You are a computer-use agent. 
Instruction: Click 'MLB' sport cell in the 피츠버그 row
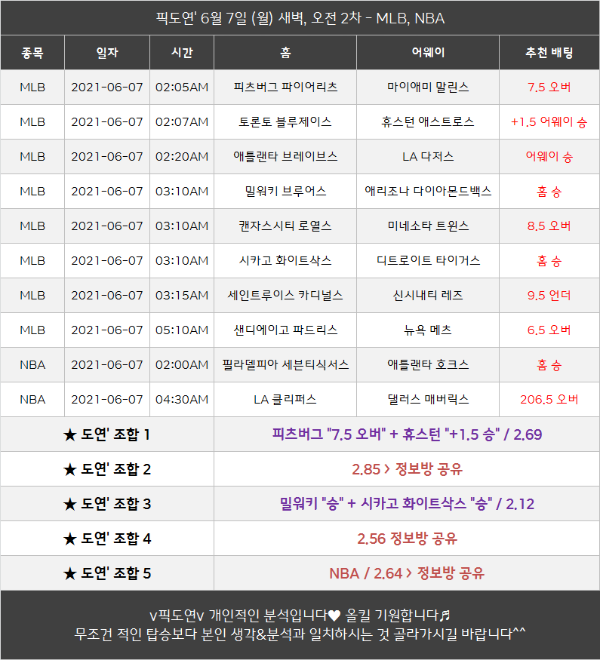click(x=32, y=87)
